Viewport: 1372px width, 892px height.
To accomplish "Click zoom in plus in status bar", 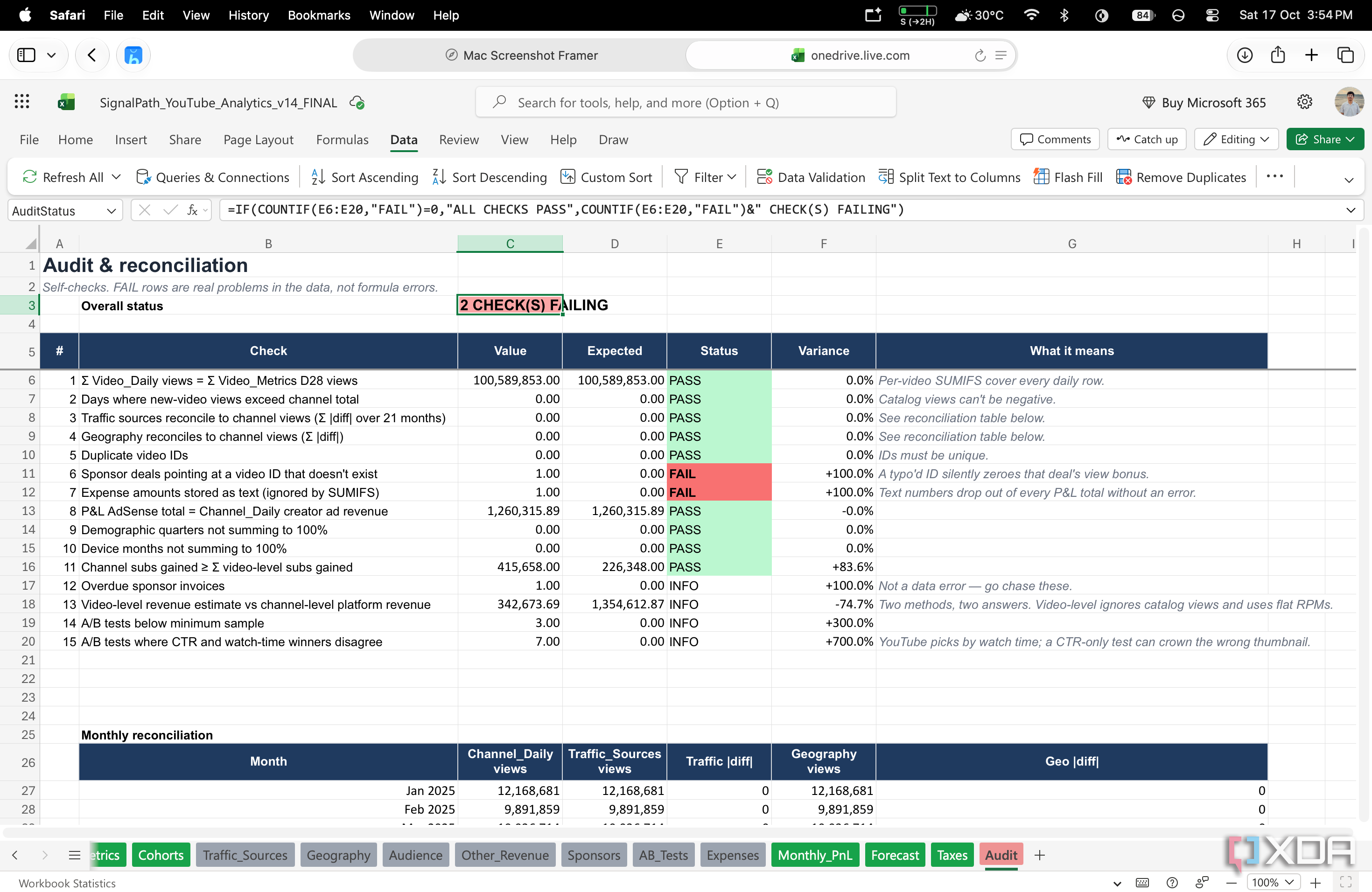I will click(1316, 882).
